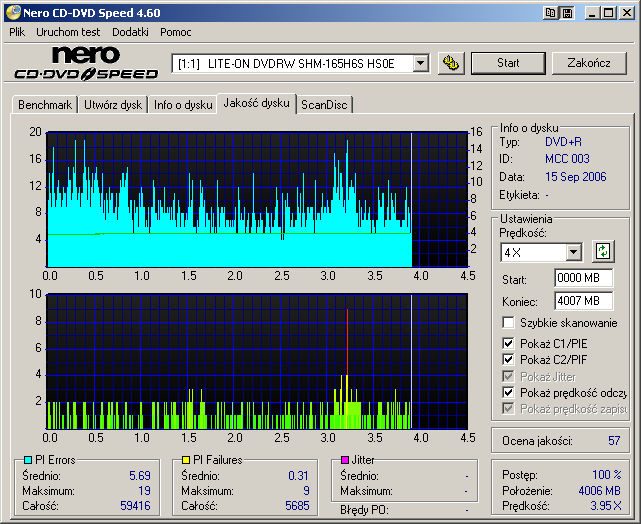The height and width of the screenshot is (524, 641).
Task: Click the disc type value DVD+R
Action: point(563,142)
